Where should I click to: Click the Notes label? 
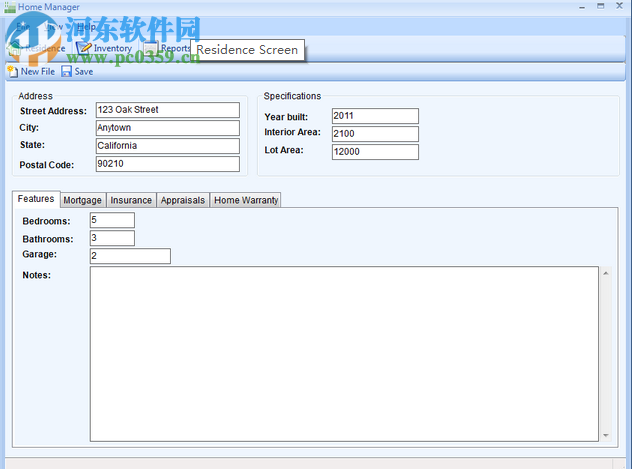37,275
